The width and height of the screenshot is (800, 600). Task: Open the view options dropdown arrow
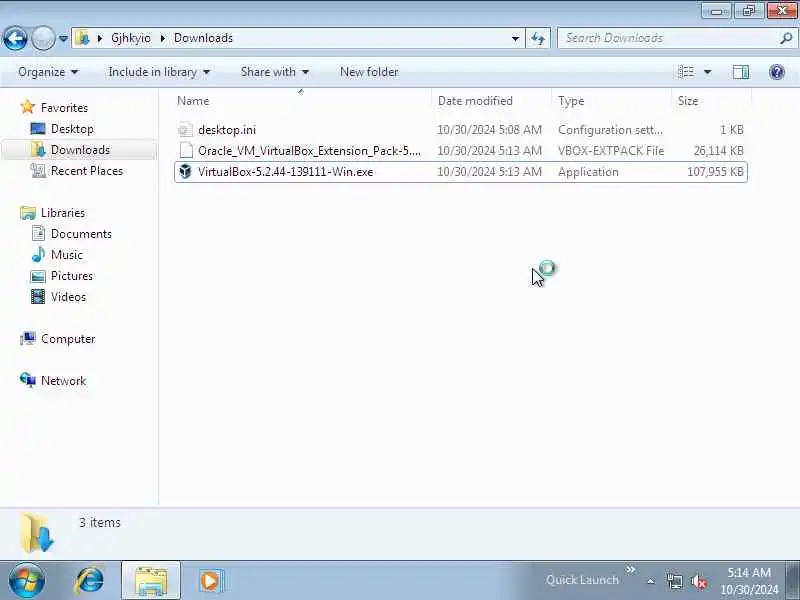(708, 72)
